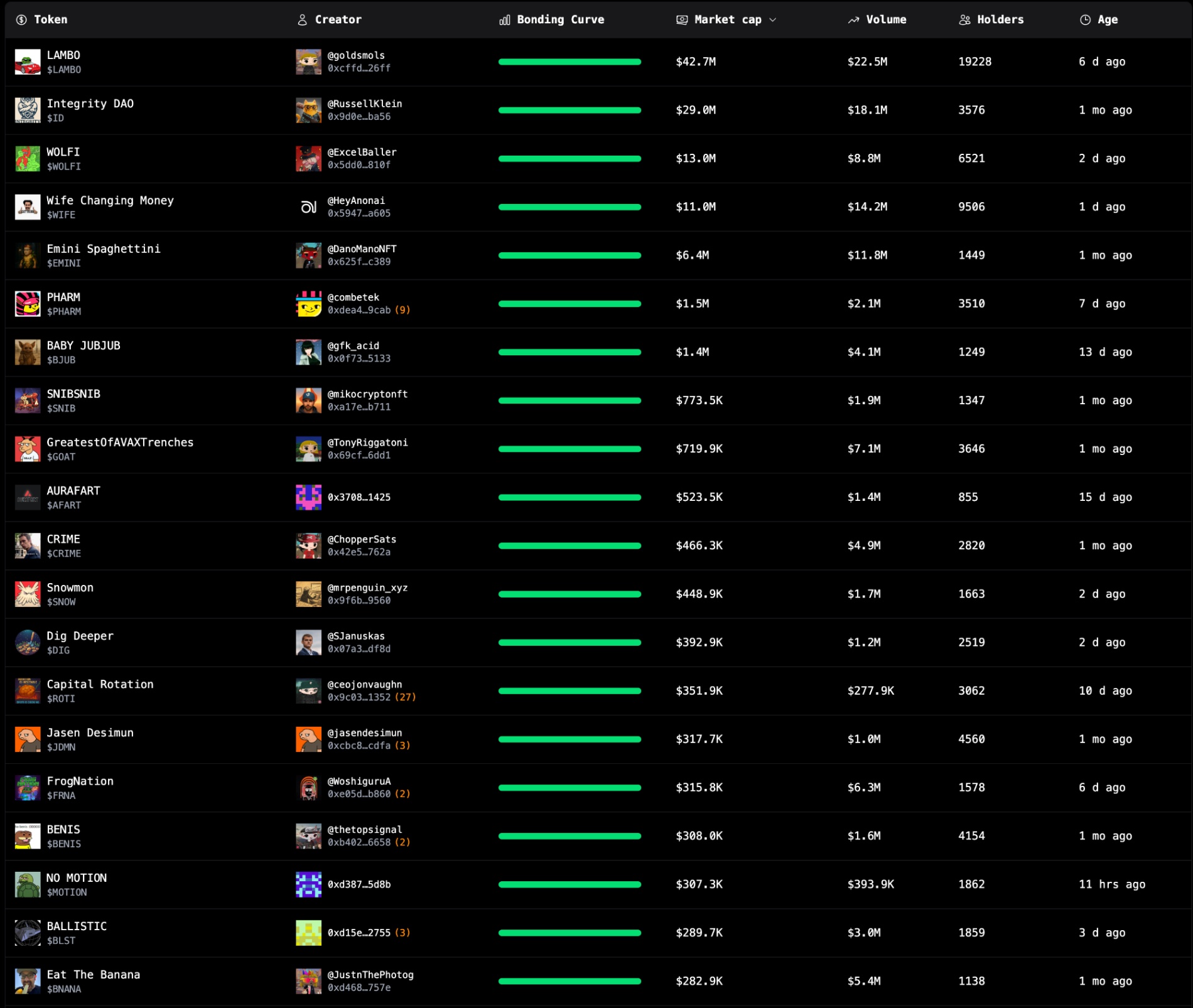Sort by the Holders column header

click(x=1000, y=20)
